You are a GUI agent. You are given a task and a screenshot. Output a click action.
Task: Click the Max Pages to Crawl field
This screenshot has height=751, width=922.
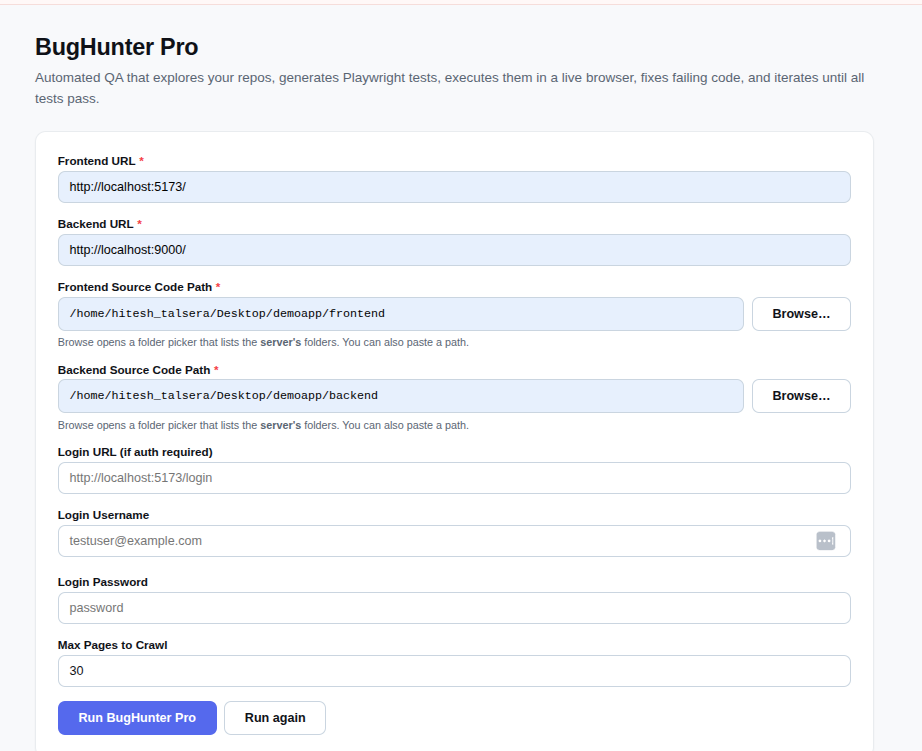tap(454, 671)
